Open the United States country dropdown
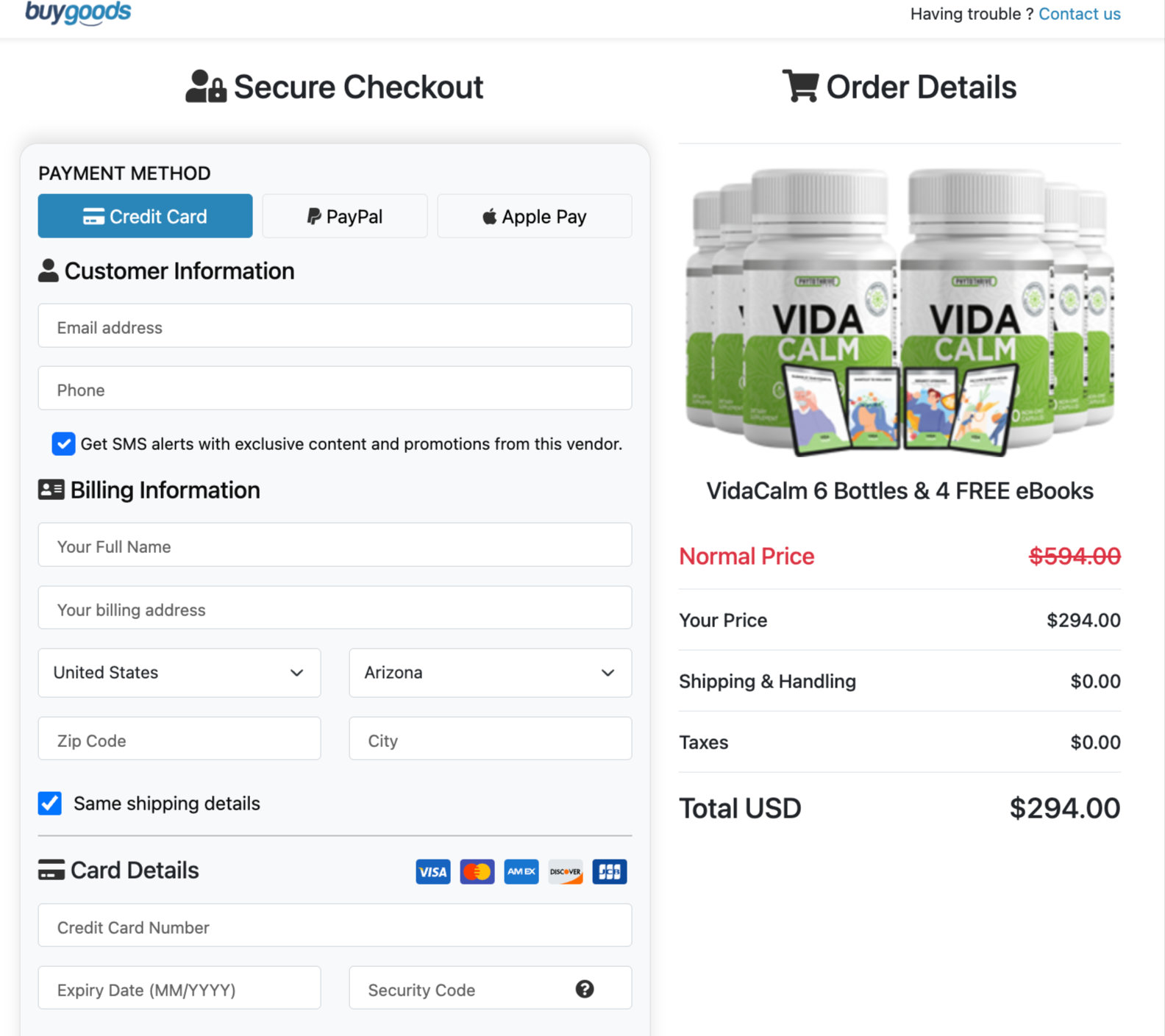 click(x=179, y=673)
